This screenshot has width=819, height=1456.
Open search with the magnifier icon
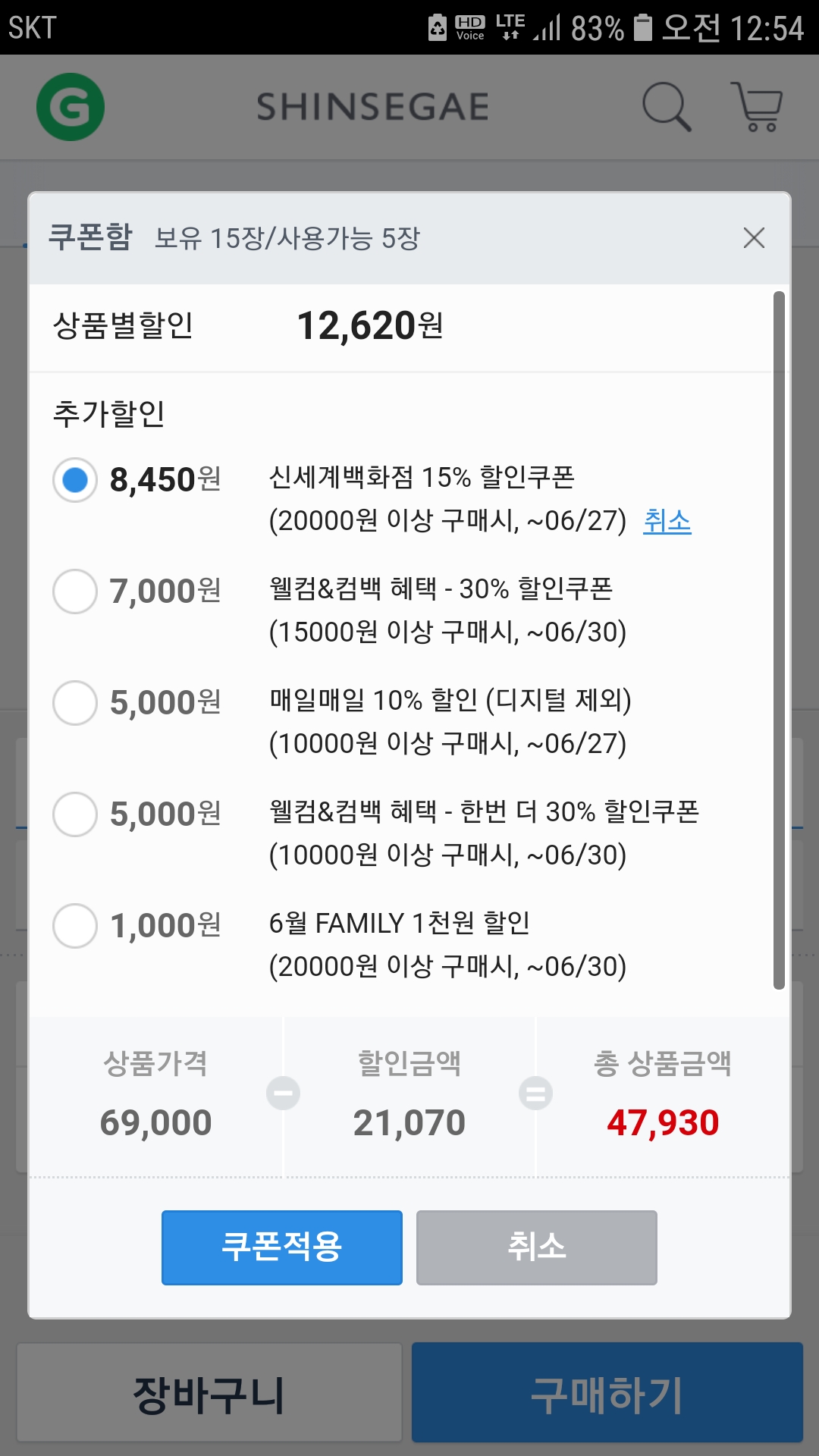667,107
